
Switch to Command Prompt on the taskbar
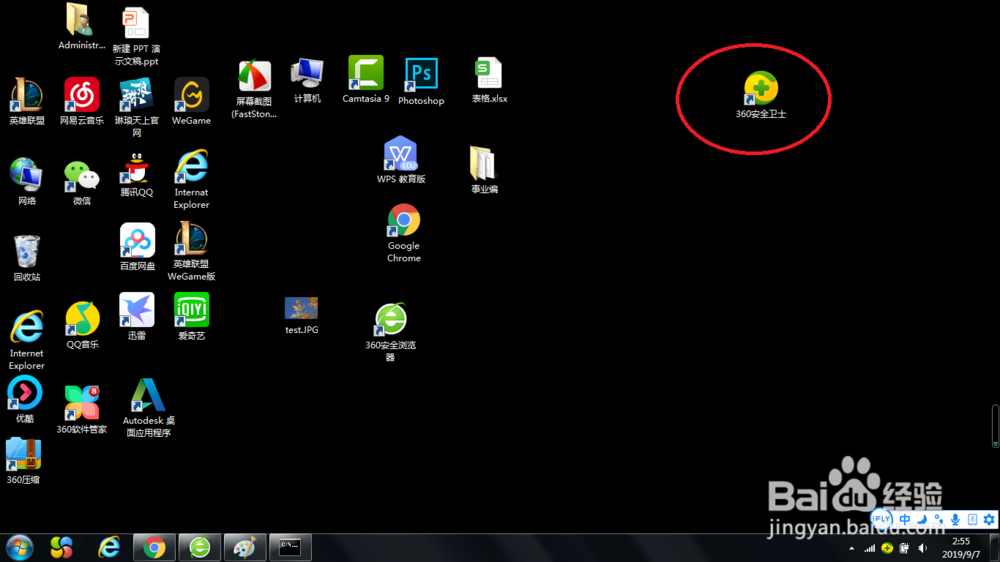pyautogui.click(x=290, y=547)
